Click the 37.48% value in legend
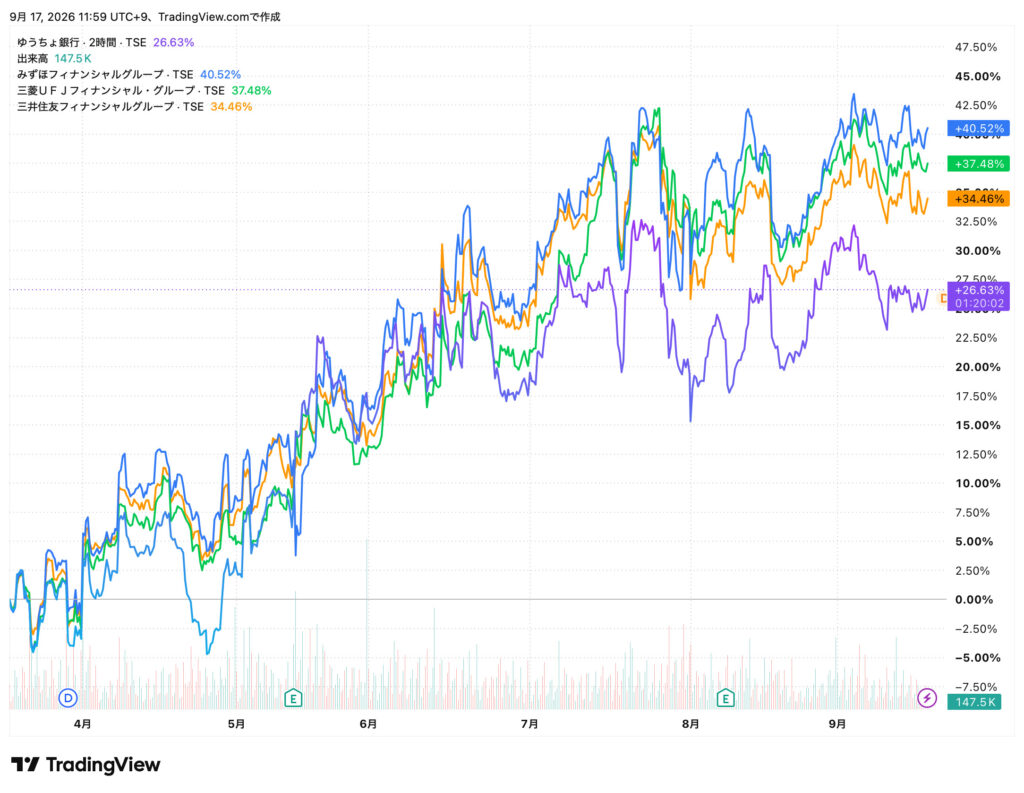 click(x=251, y=91)
